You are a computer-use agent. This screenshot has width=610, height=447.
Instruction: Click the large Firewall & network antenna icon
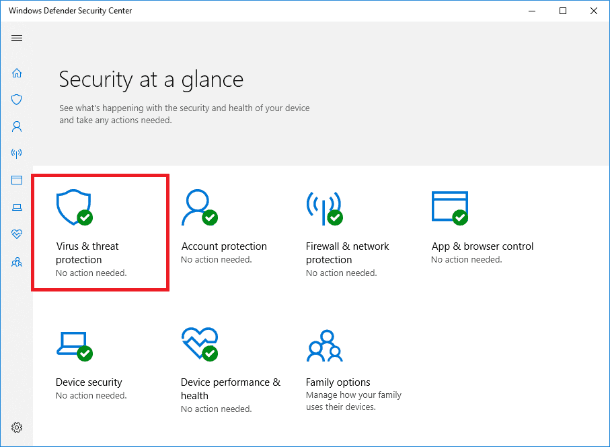click(324, 208)
